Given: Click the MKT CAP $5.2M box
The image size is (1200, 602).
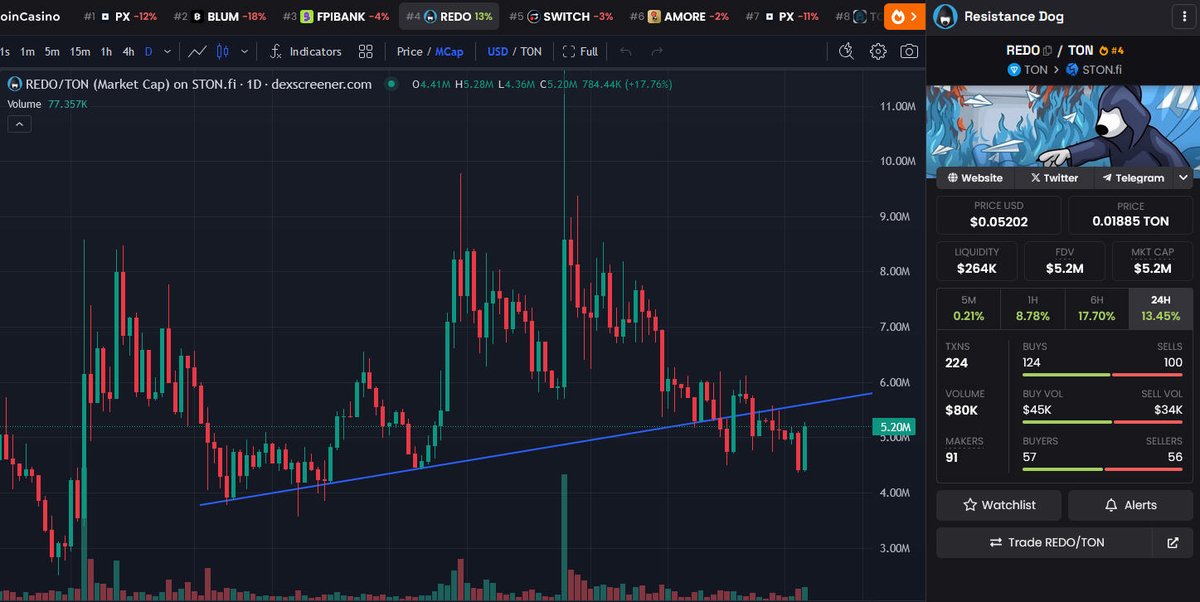Looking at the screenshot, I should tap(1152, 261).
